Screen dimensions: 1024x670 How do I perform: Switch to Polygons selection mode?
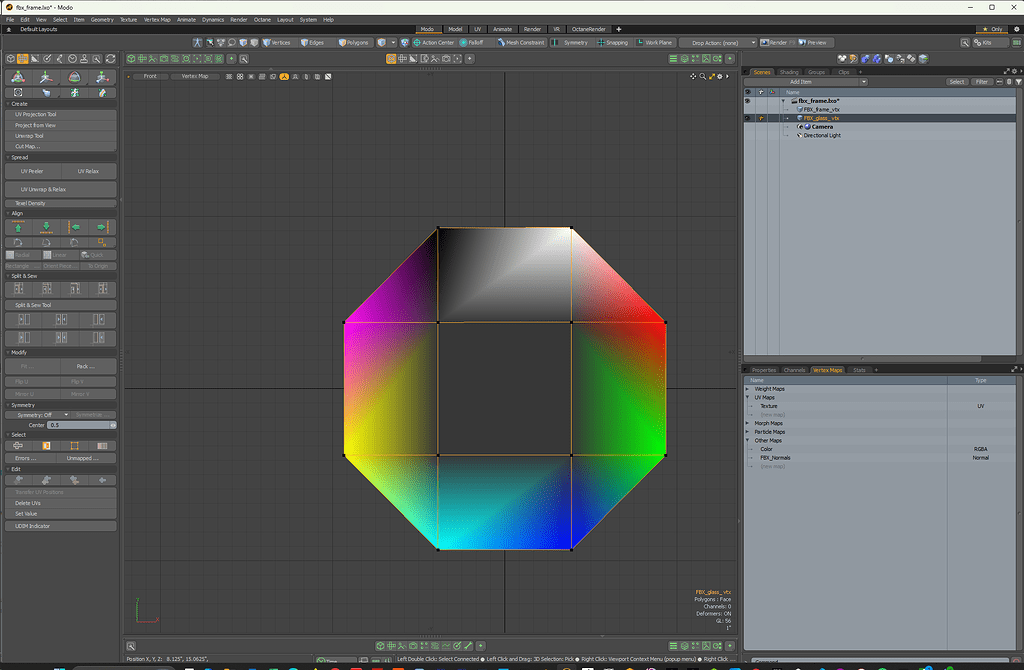pos(351,42)
